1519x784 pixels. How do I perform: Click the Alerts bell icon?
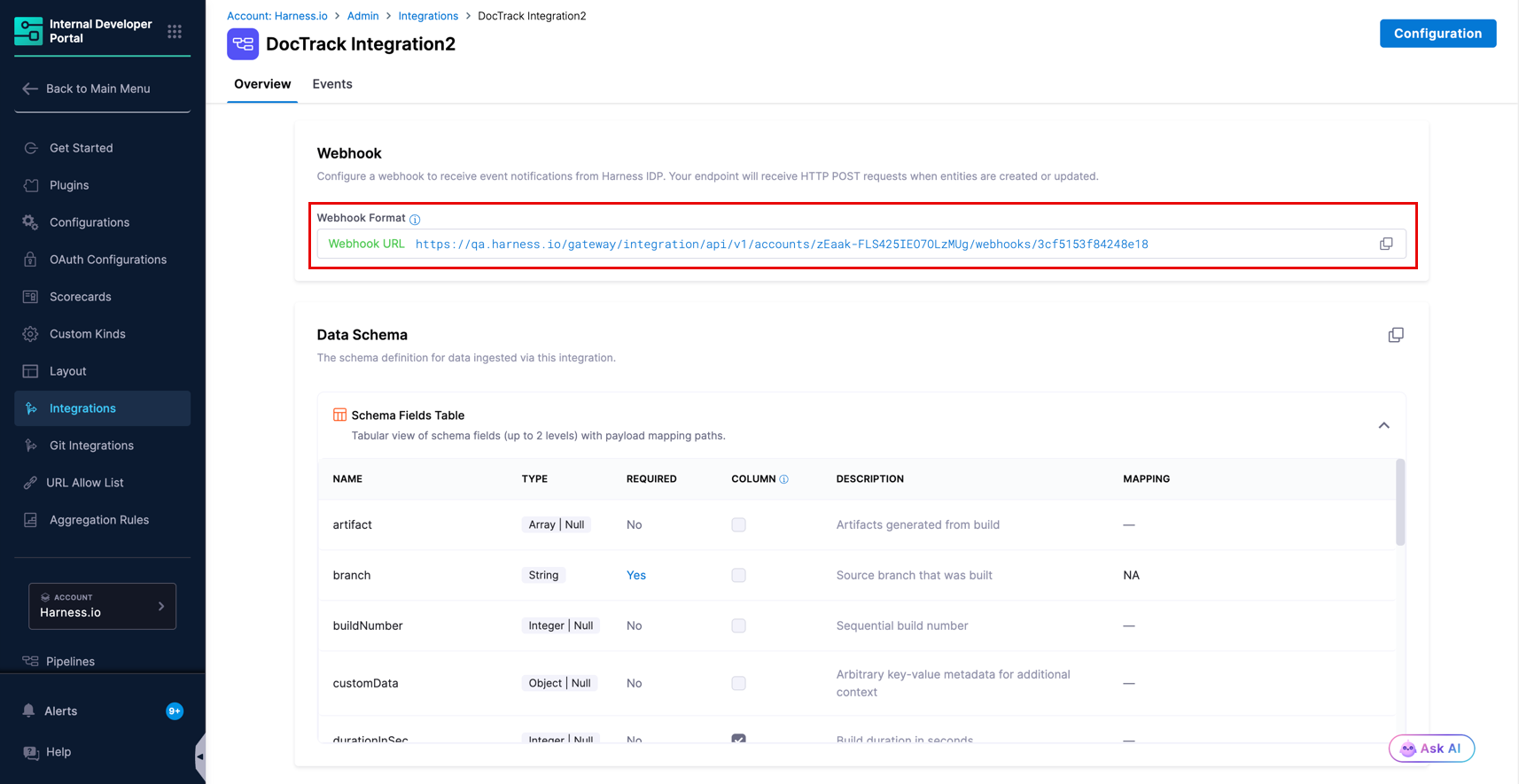point(29,711)
